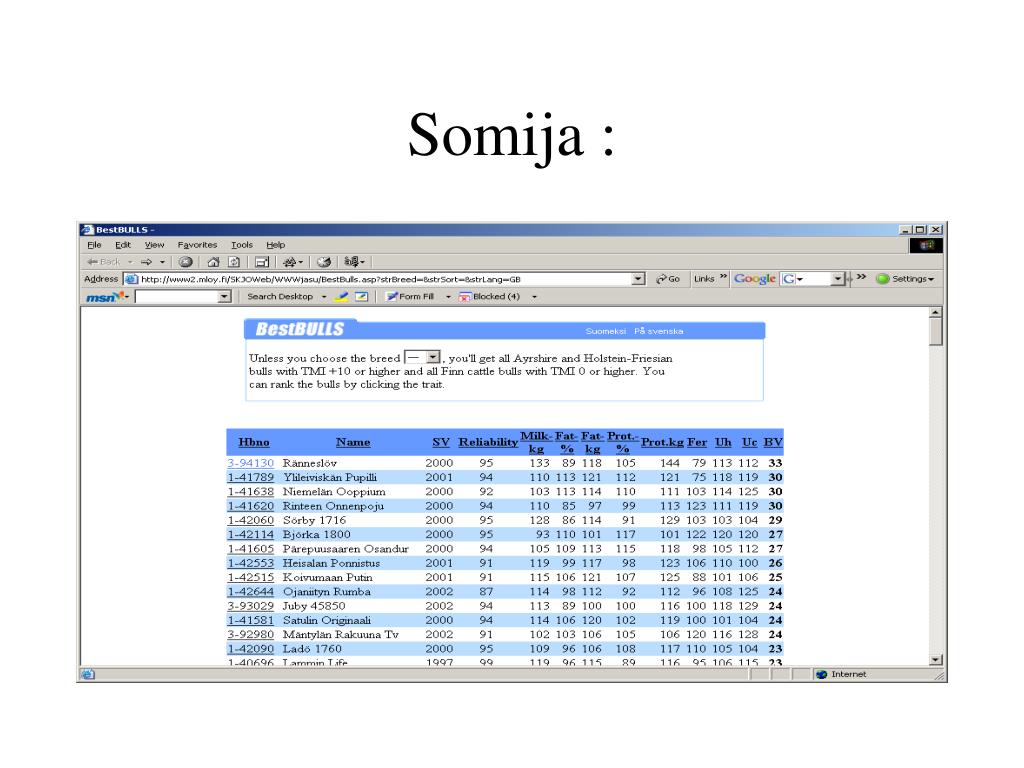Click the green Settings button
This screenshot has width=1024, height=768.
pyautogui.click(x=903, y=279)
